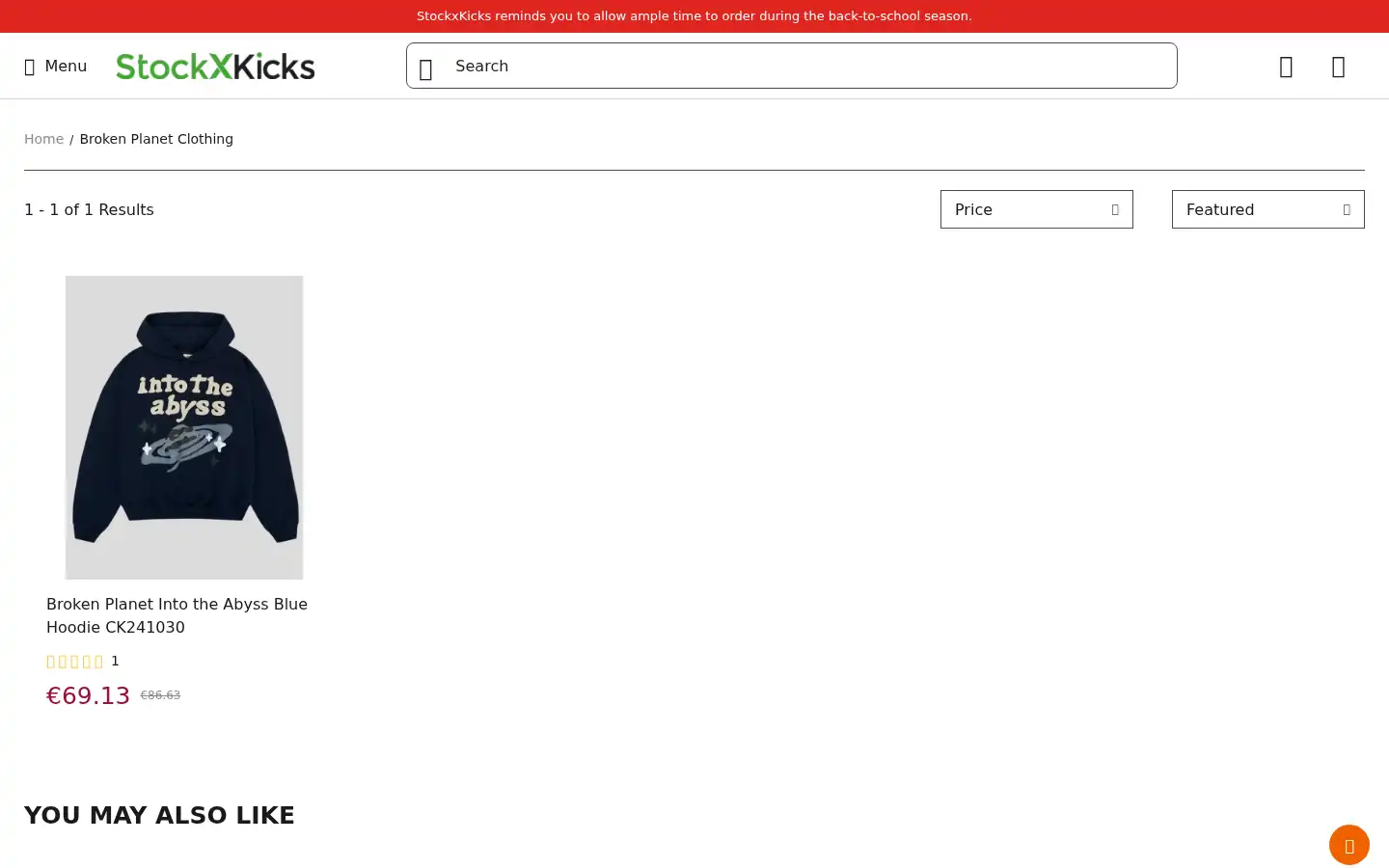Open the Featured sort dropdown
The image size is (1389, 868).
[1268, 209]
